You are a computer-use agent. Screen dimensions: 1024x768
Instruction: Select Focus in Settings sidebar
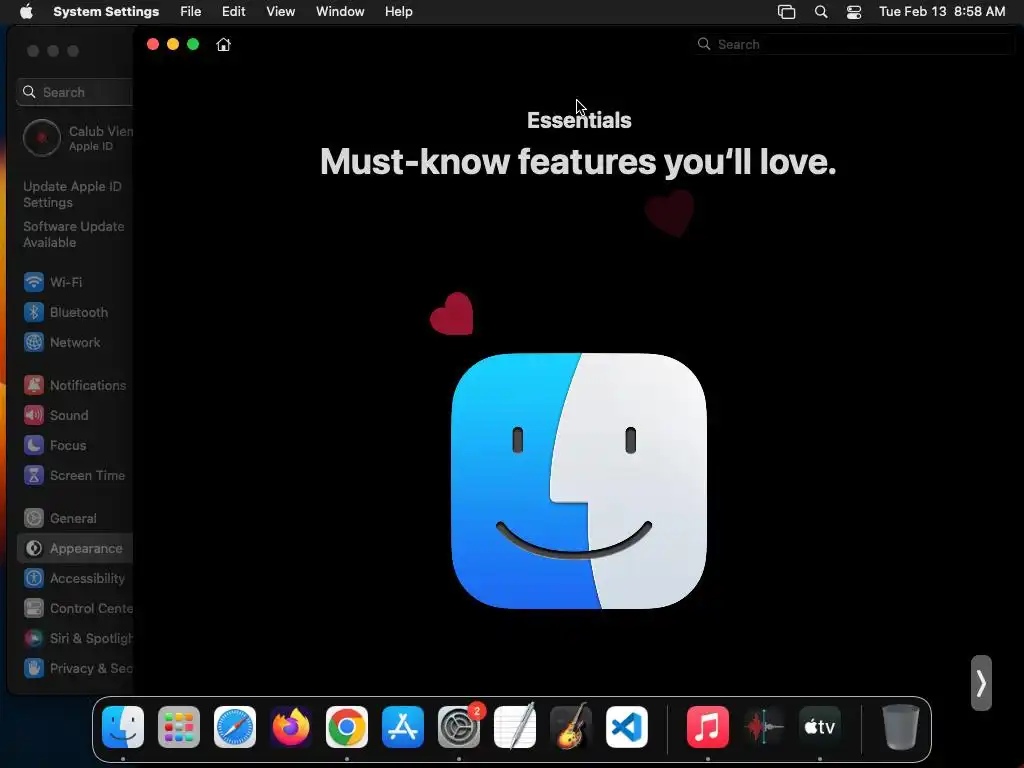tap(75, 445)
